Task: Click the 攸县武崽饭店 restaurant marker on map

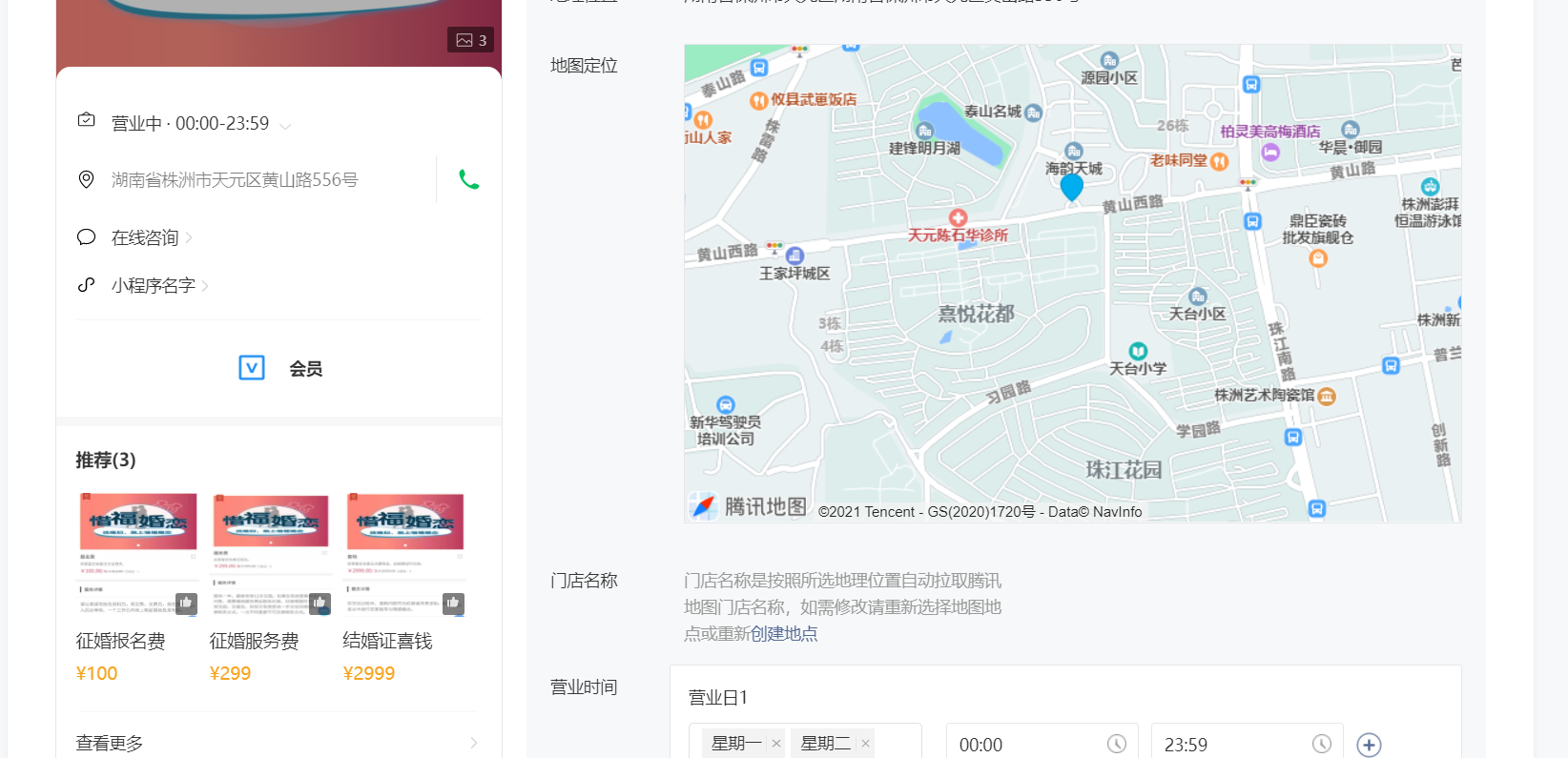Action: 759,100
